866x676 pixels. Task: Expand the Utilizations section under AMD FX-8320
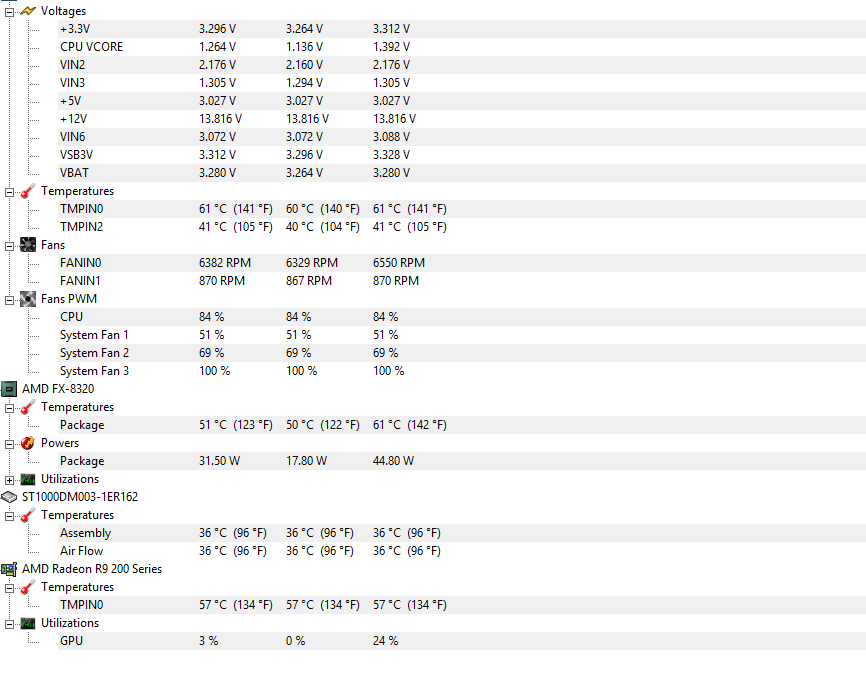8,478
